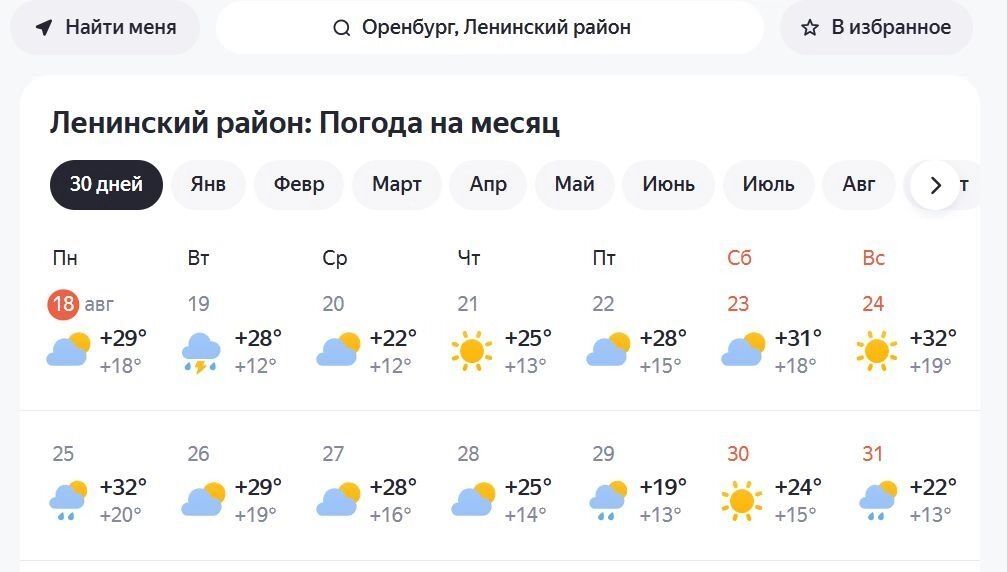Click the star icon for В избранное

tap(810, 28)
